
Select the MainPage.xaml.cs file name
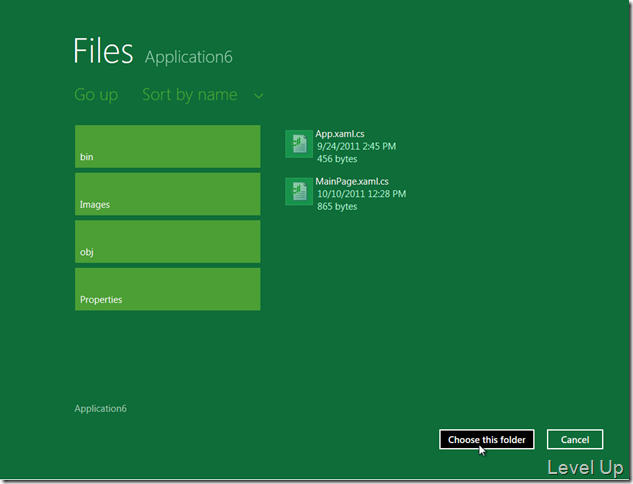click(352, 182)
